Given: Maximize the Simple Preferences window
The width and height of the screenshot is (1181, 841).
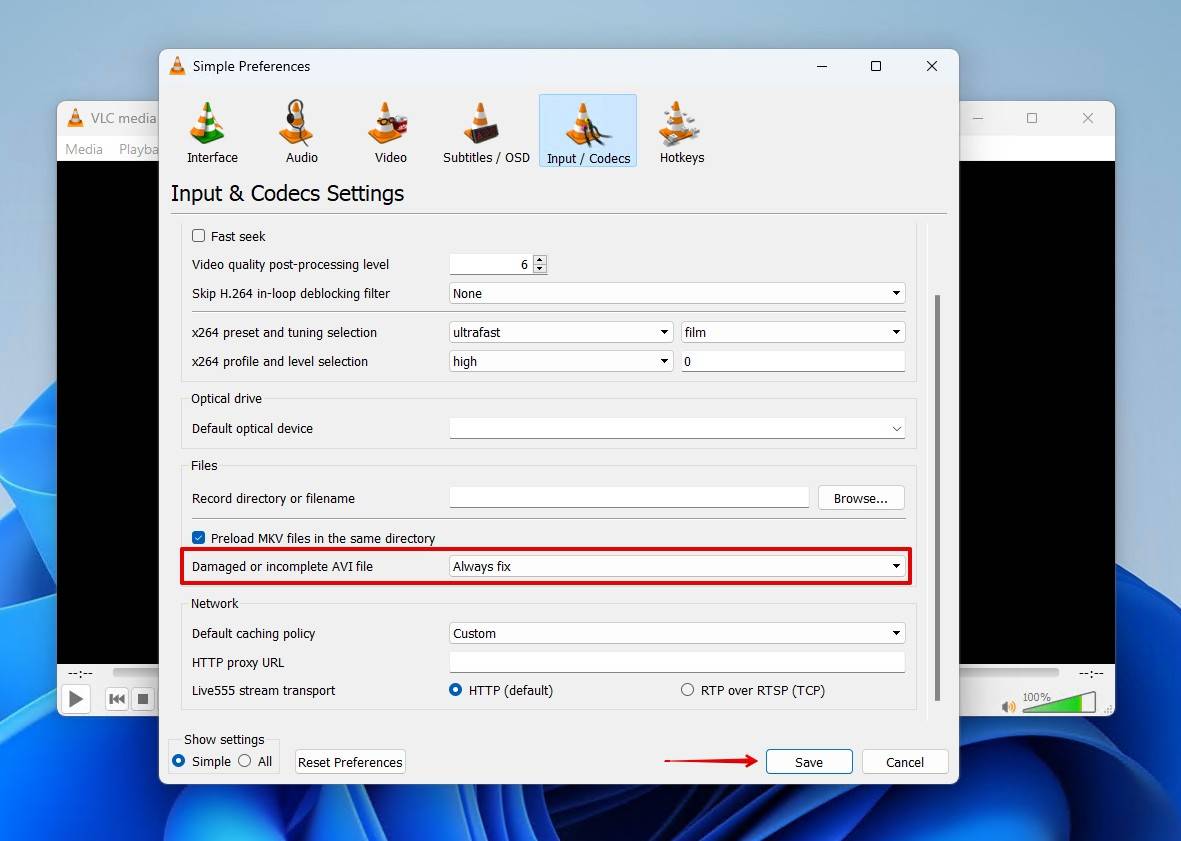Looking at the screenshot, I should pos(876,66).
